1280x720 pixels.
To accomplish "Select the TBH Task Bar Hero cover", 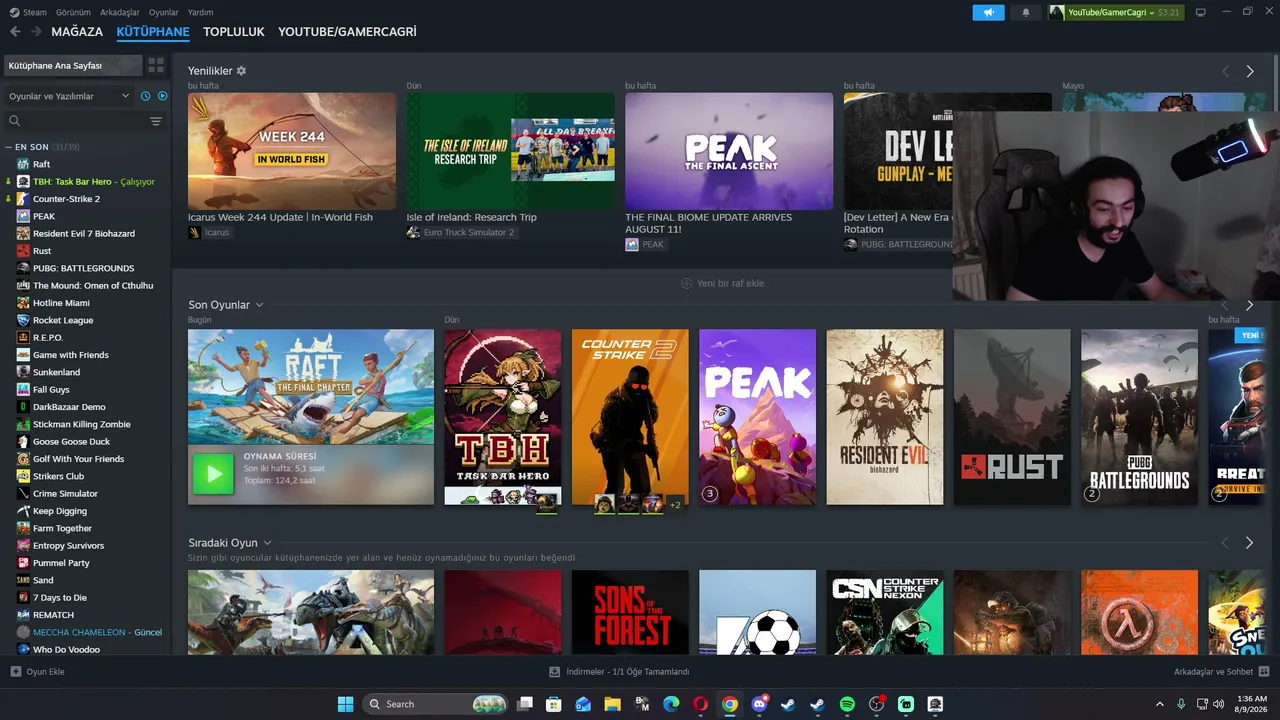I will [x=503, y=417].
